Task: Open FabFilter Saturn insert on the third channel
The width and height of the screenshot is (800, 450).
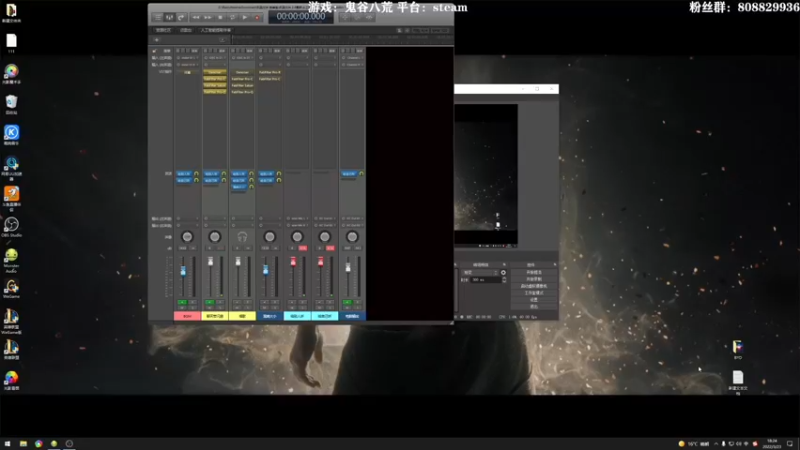Action: pyautogui.click(x=242, y=85)
